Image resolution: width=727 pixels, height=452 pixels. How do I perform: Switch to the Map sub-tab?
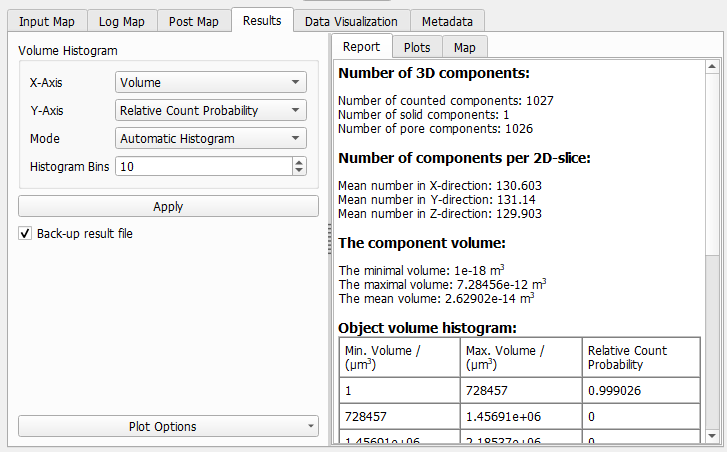(465, 47)
